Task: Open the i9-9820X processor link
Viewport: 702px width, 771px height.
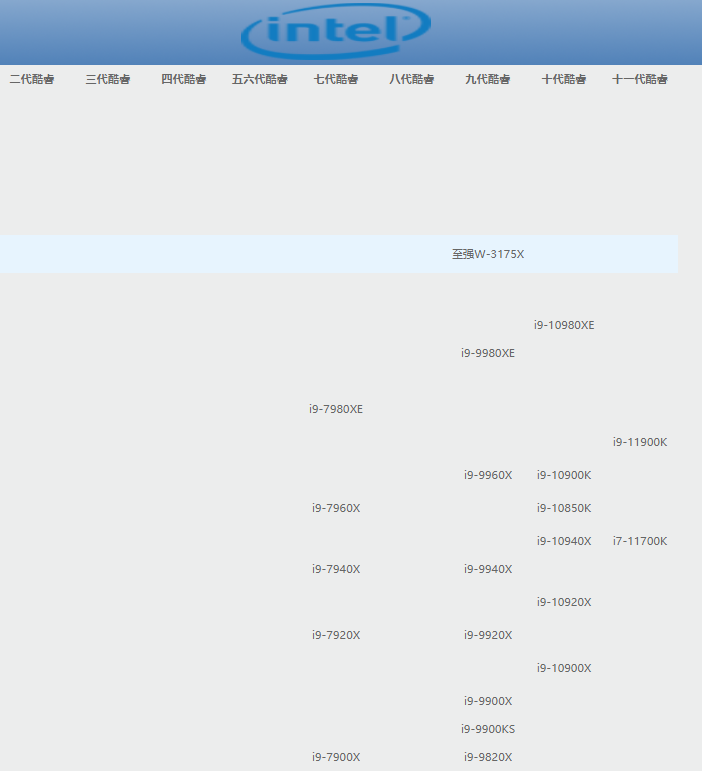Action: [488, 757]
